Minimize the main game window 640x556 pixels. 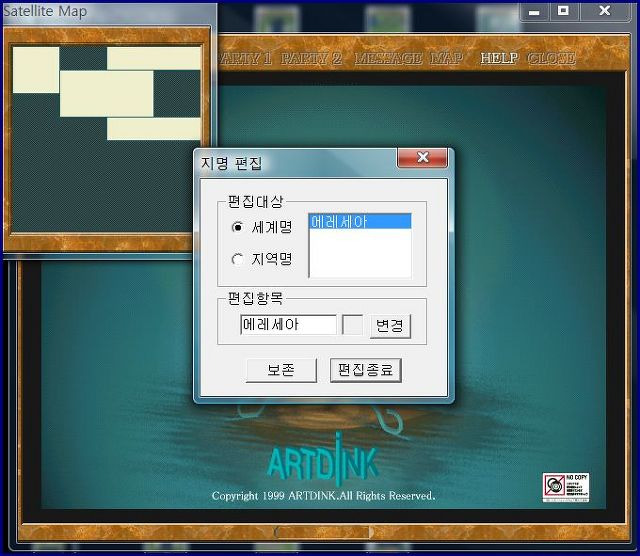click(533, 11)
